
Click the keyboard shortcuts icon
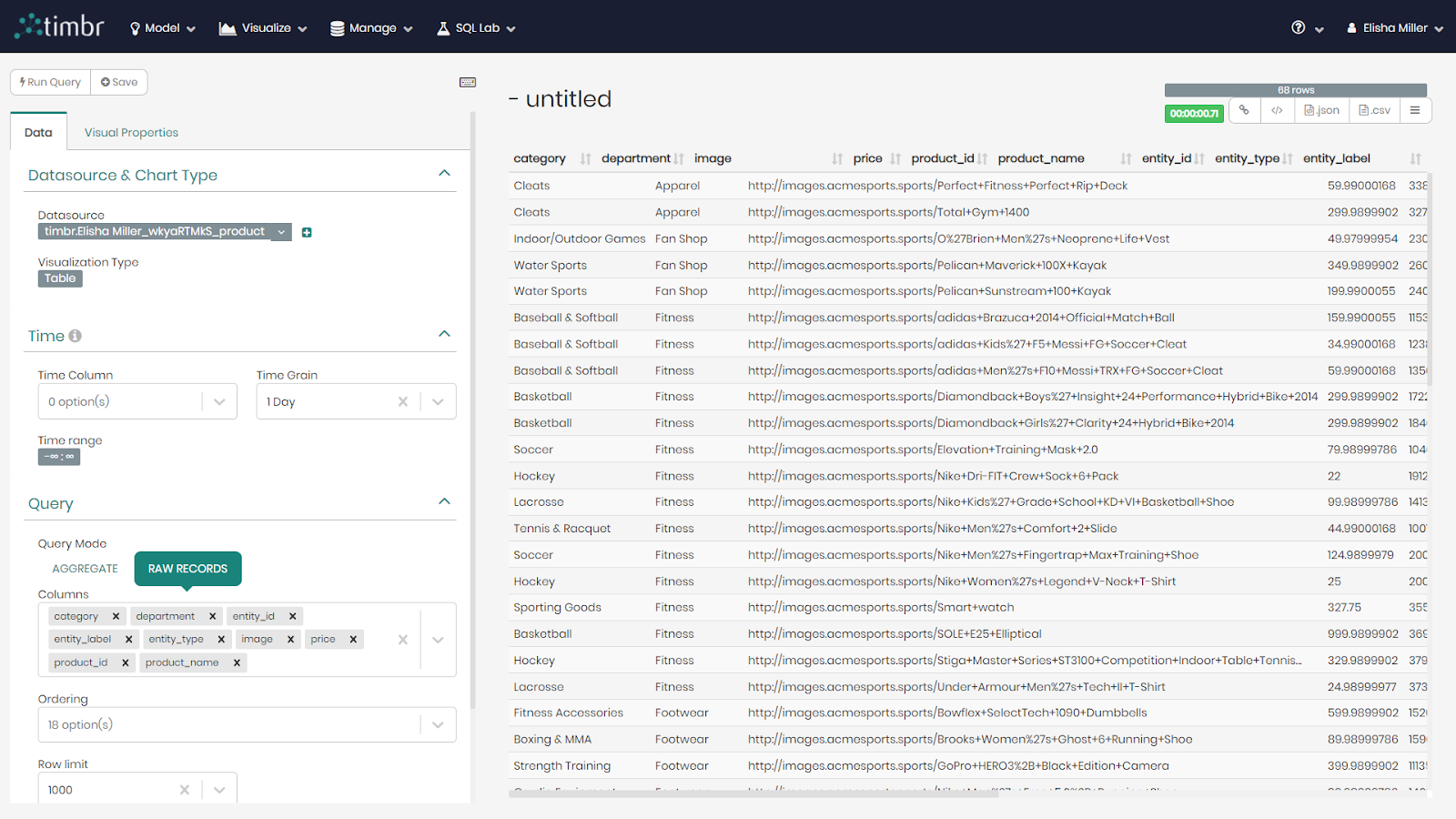click(468, 83)
